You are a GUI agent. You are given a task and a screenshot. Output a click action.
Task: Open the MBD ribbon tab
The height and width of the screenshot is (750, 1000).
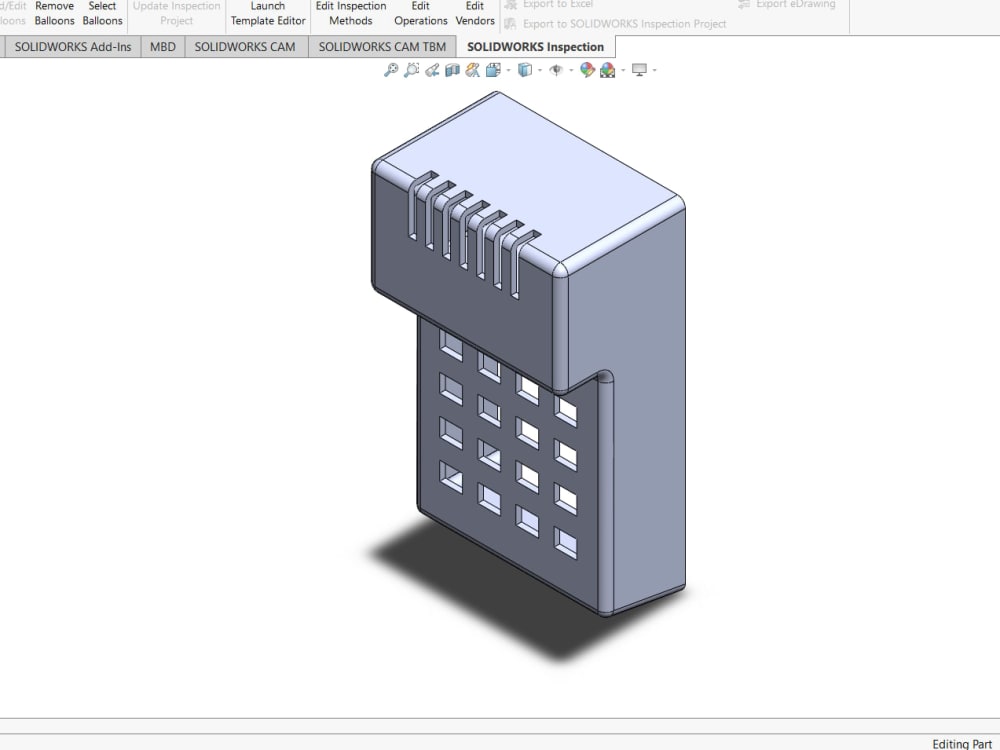click(161, 46)
